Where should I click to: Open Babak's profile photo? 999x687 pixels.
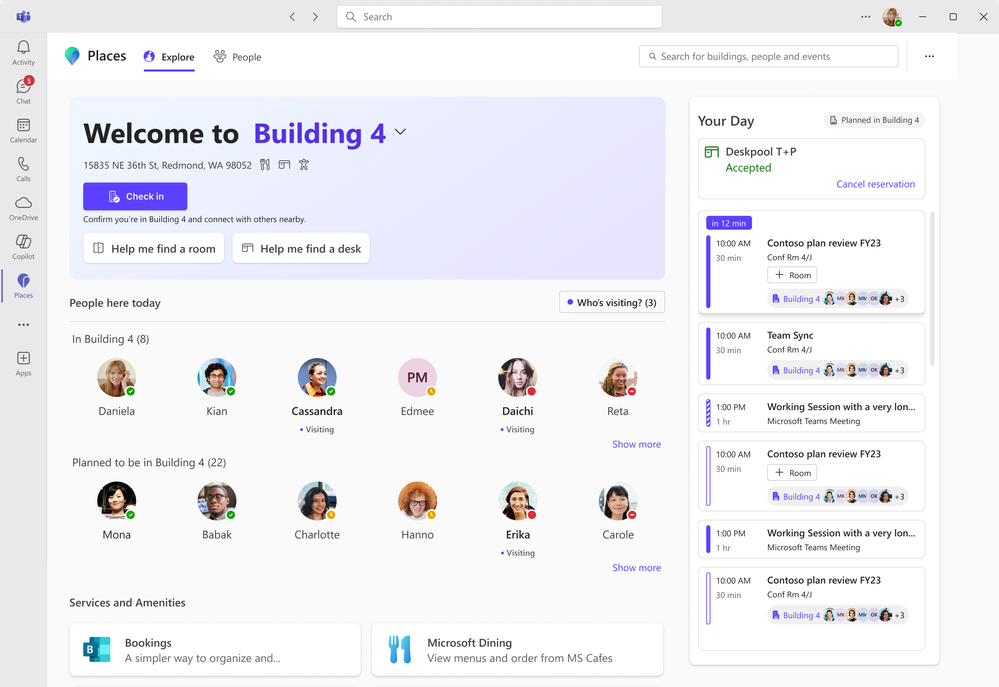point(217,501)
